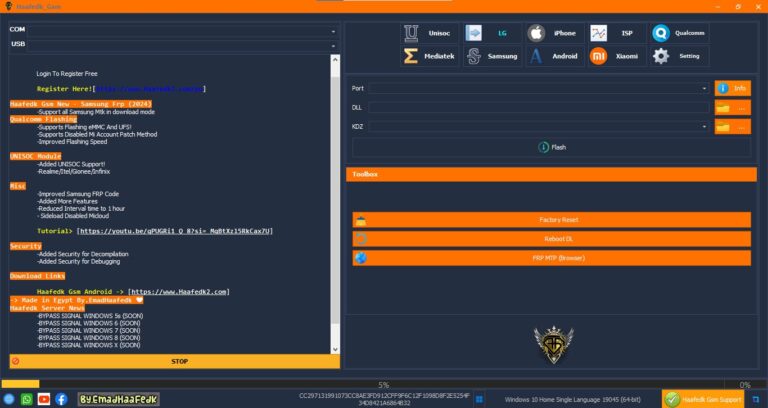
Task: Click the ISP chart icon
Action: click(599, 33)
